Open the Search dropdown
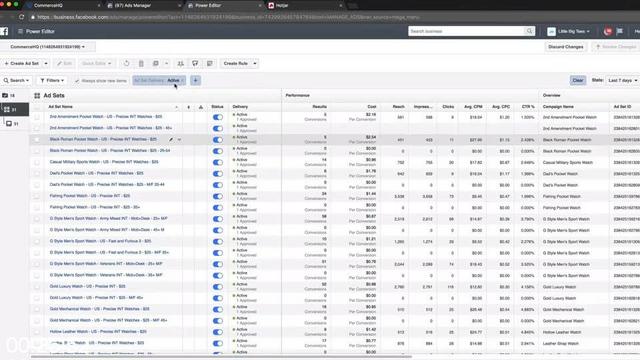Image resolution: width=640 pixels, height=360 pixels. tap(16, 80)
